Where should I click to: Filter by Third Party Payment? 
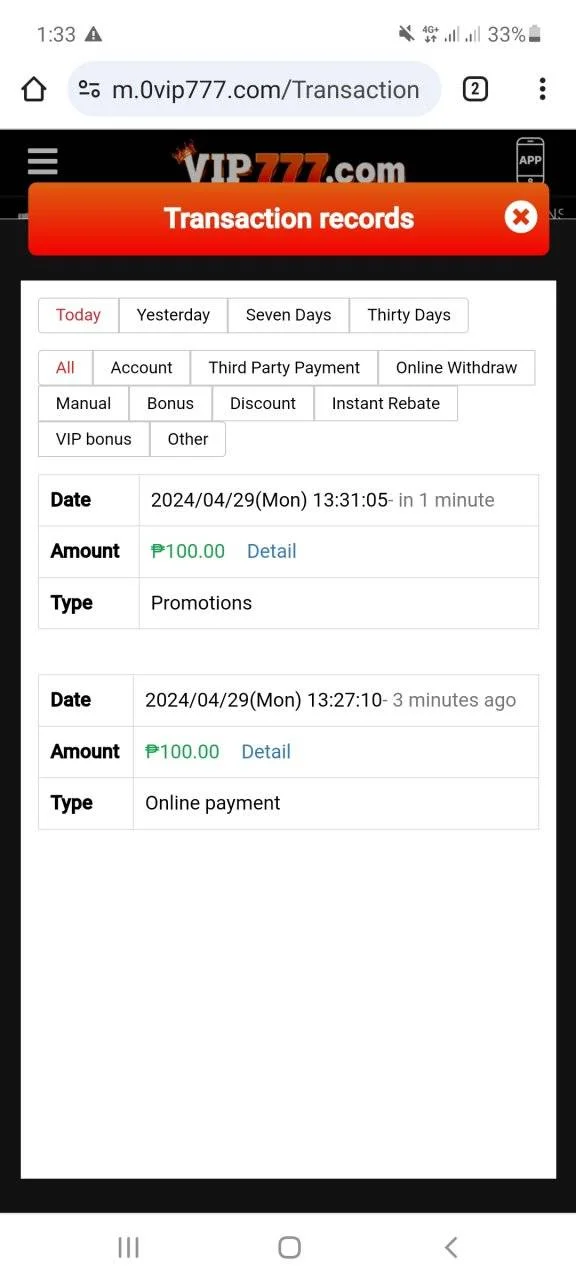pyautogui.click(x=284, y=368)
